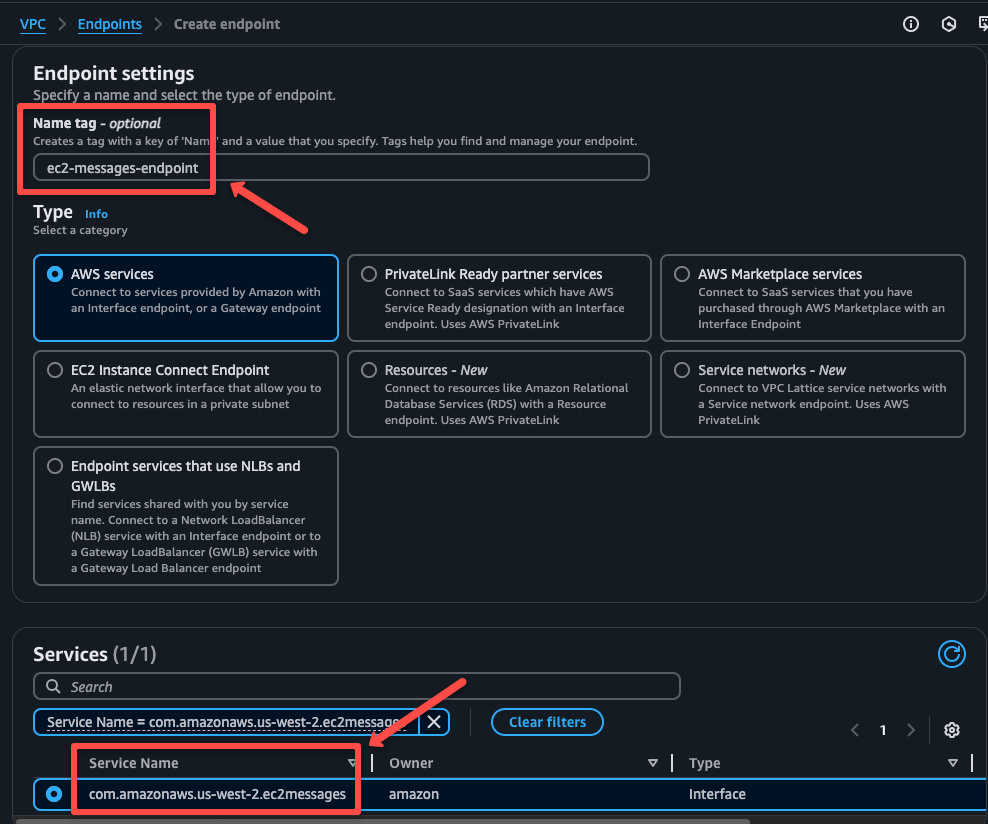988x824 pixels.
Task: Click the Clear filters button
Action: pos(547,722)
